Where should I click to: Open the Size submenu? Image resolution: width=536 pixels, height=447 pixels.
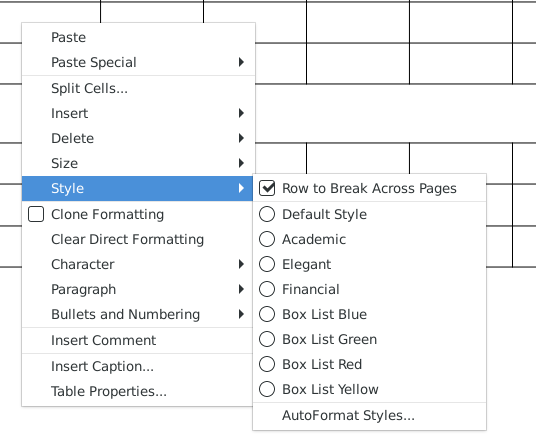(x=138, y=163)
